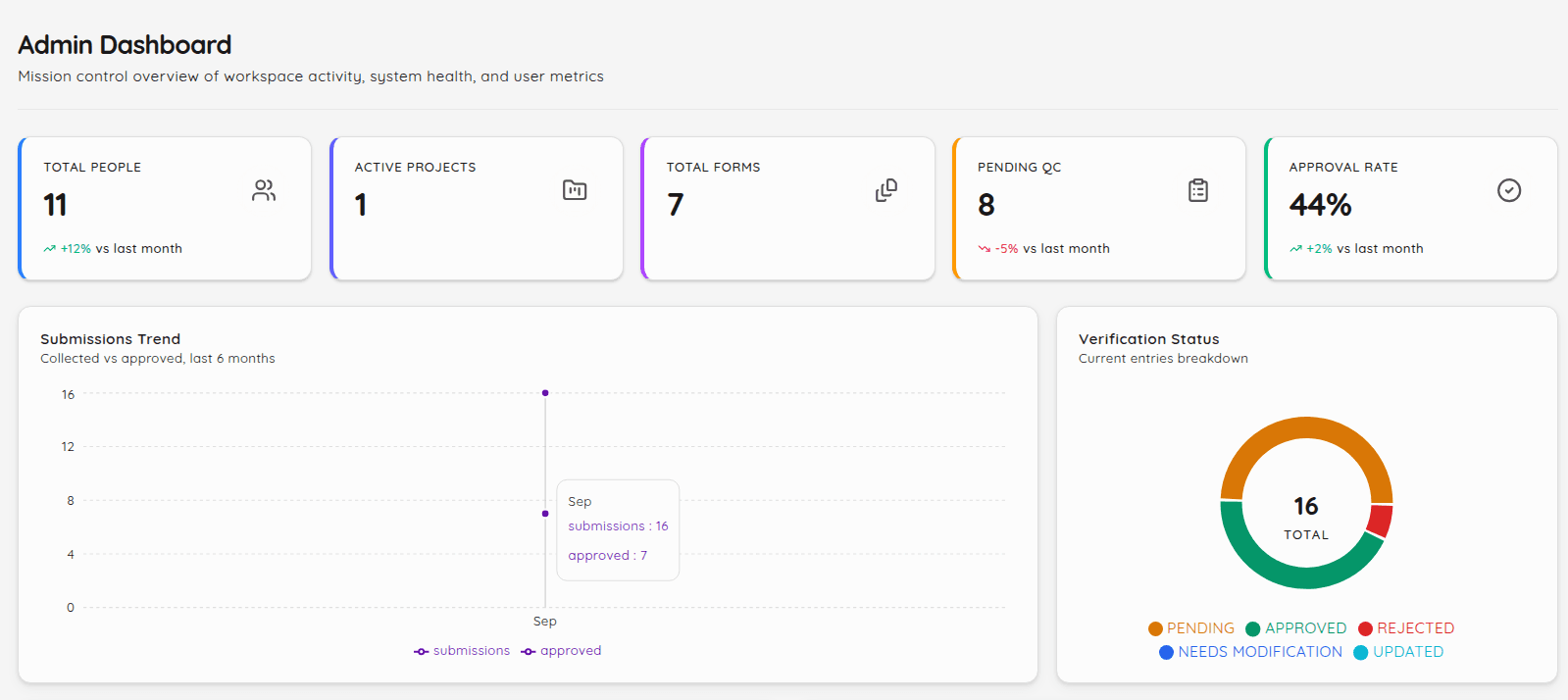Click '-5%' change text
The image size is (1568, 700).
pos(1006,249)
